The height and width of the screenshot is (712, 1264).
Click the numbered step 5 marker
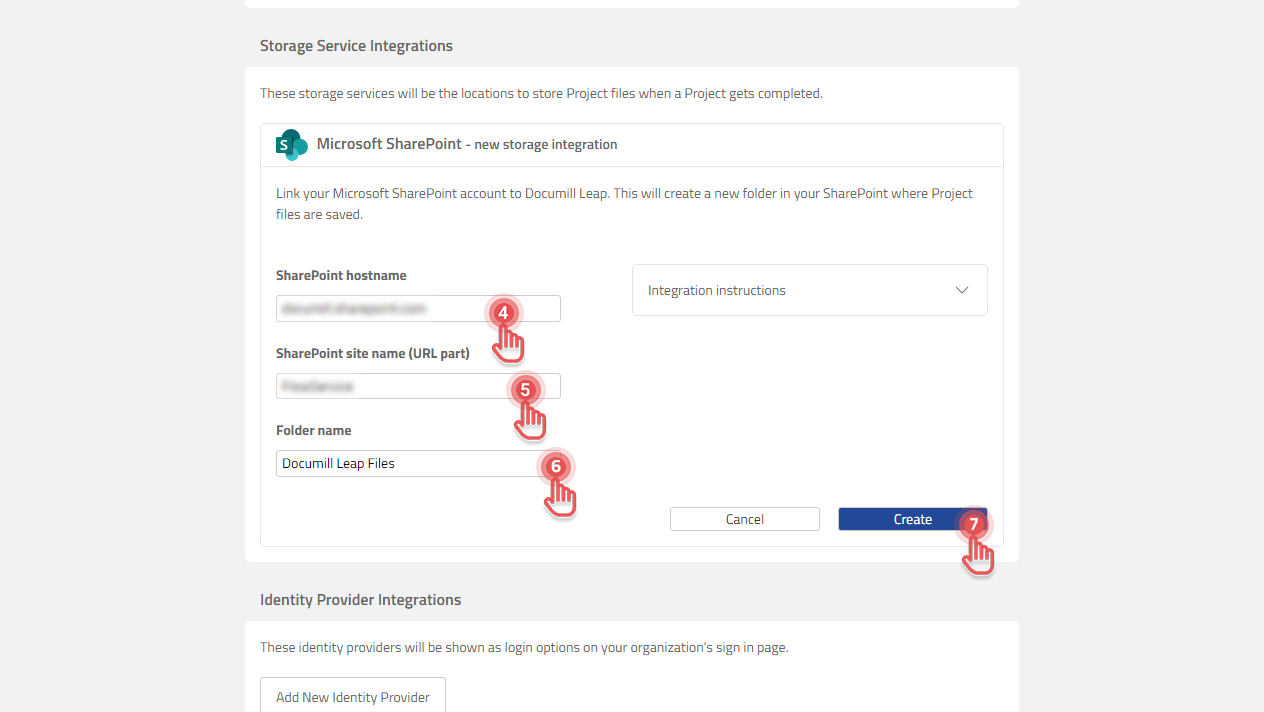pos(525,391)
